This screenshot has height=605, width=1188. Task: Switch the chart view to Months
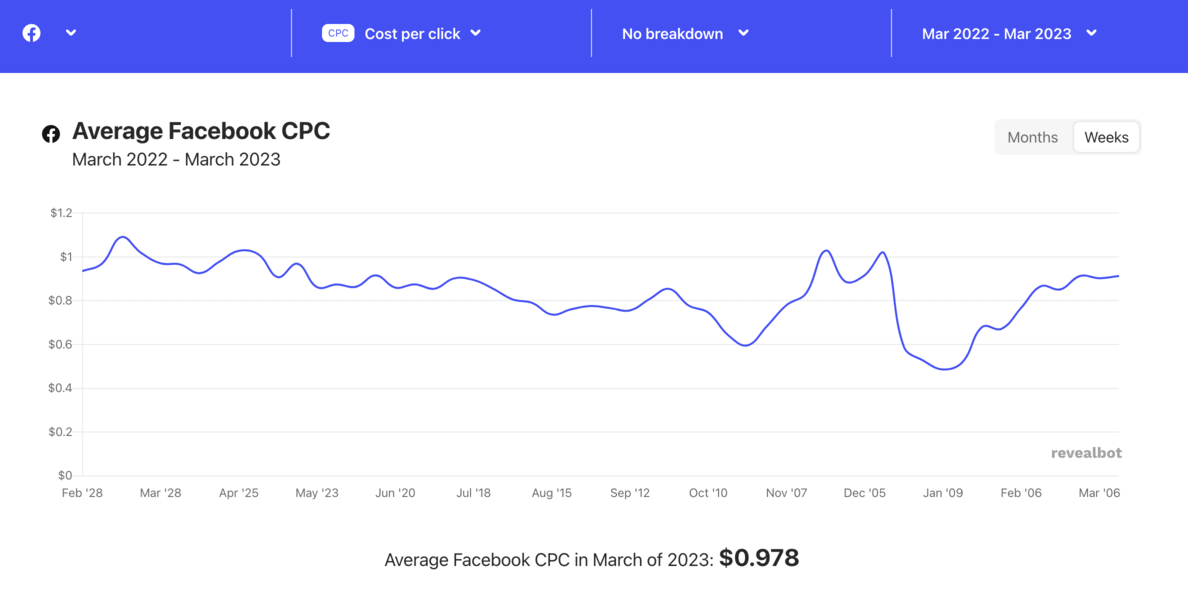coord(1032,137)
